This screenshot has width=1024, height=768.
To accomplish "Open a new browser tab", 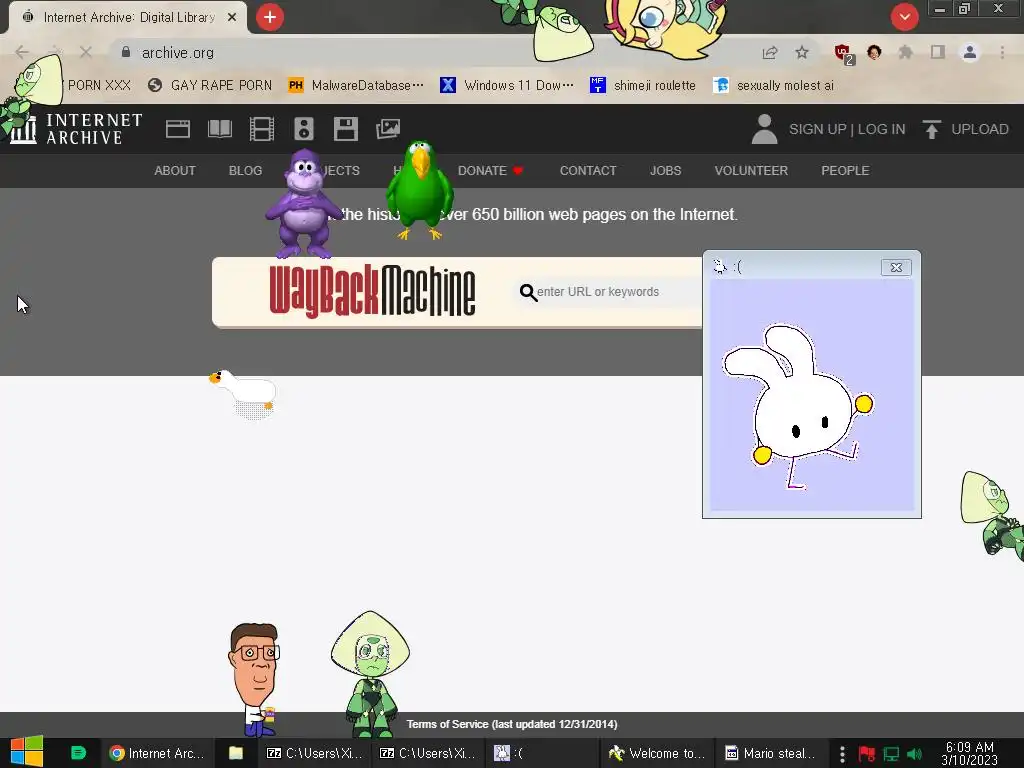I will [270, 17].
